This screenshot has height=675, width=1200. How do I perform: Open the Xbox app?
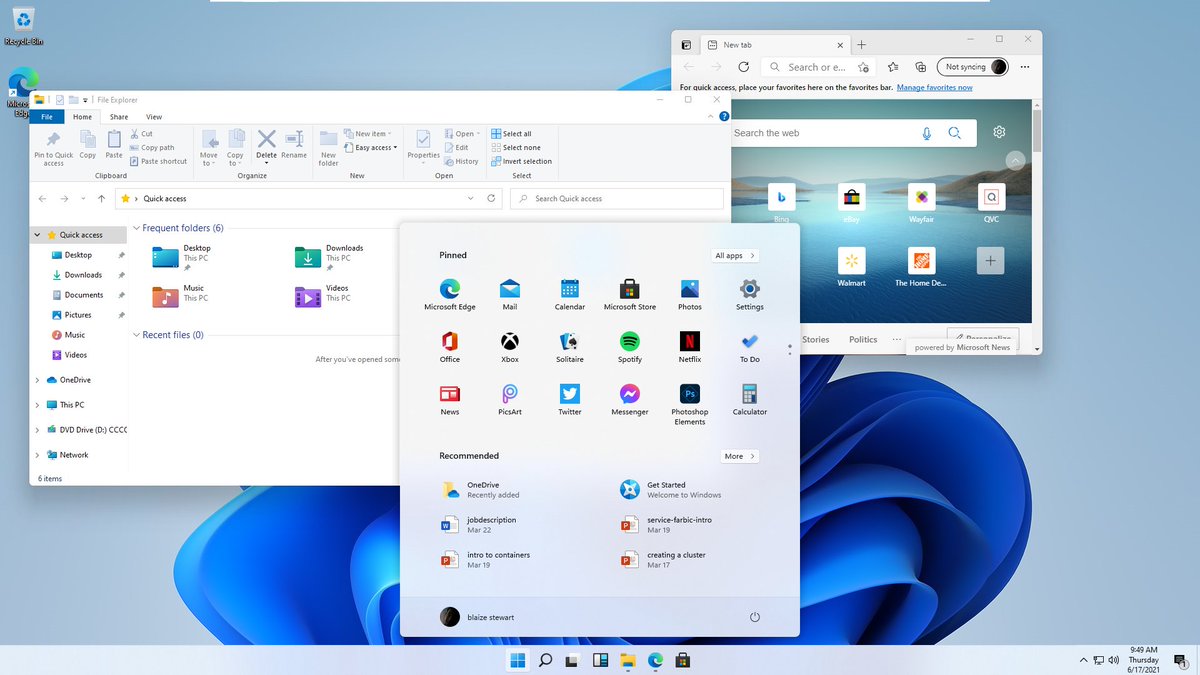(x=510, y=347)
